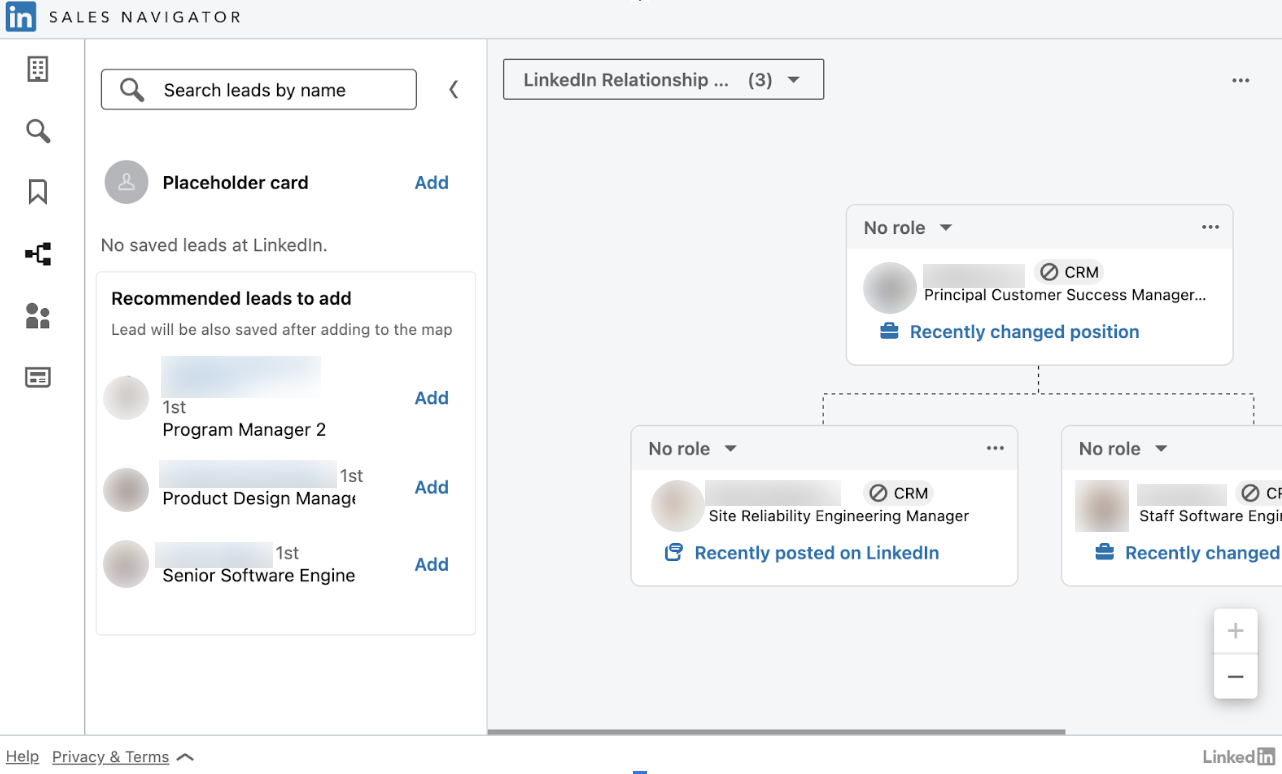Open No role dropdown on Principal Customer Success card
The width and height of the screenshot is (1282, 774).
[x=908, y=228]
